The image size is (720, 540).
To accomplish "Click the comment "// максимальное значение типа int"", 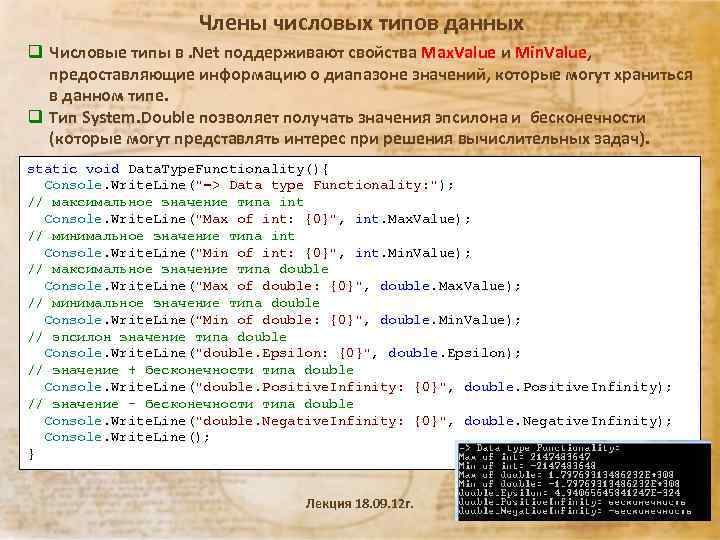I will pos(165,202).
